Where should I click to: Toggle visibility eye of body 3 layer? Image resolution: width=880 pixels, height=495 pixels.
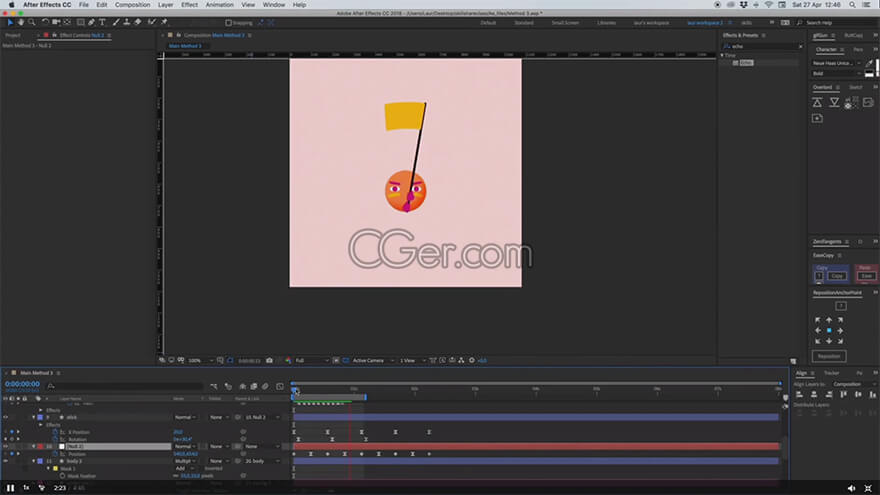pos(6,461)
